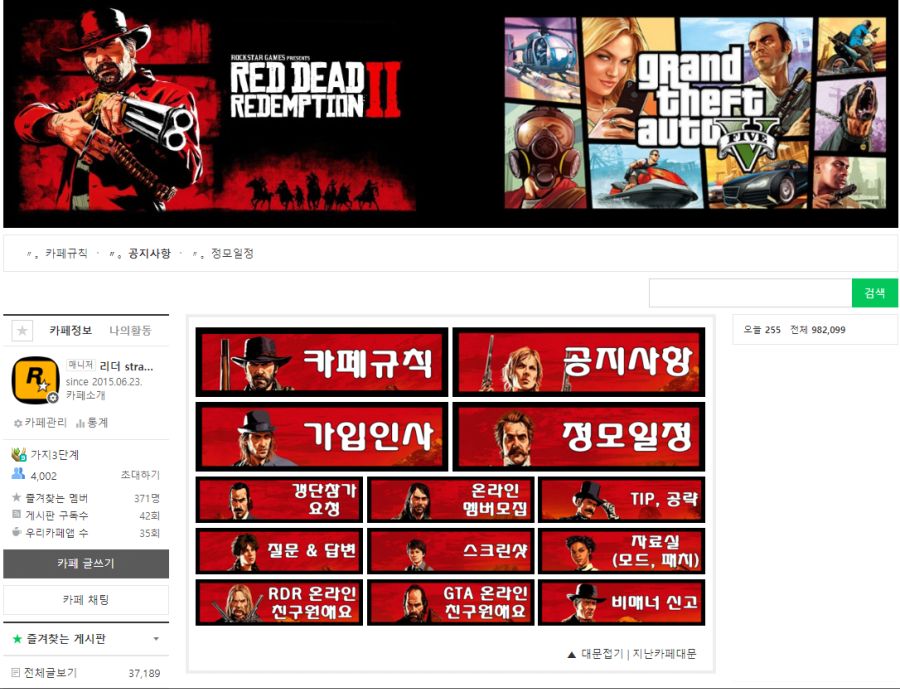The width and height of the screenshot is (900, 689).
Task: Click the members count icon next to 4,002
Action: tap(18, 474)
